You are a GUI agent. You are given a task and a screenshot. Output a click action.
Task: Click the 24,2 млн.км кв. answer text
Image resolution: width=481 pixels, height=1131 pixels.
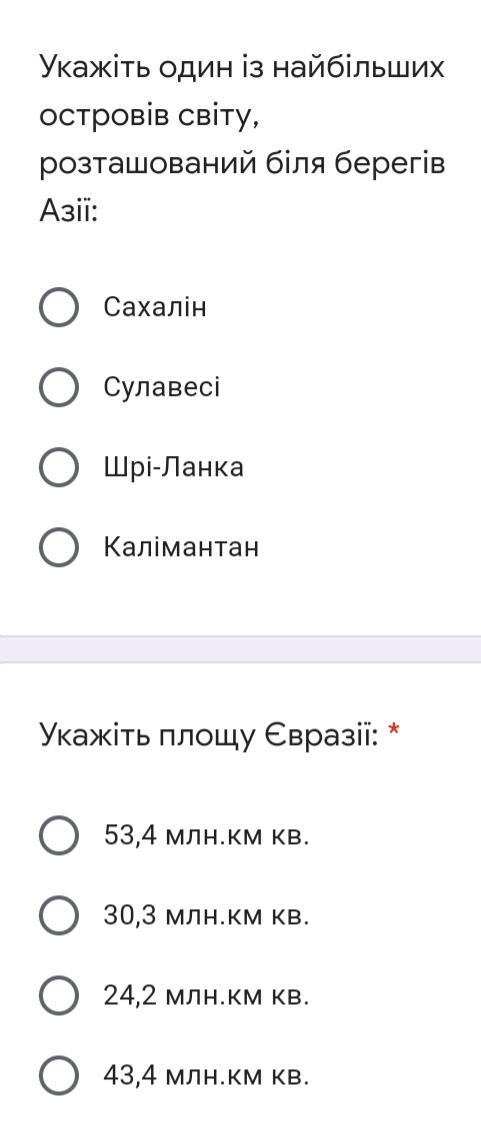(206, 996)
